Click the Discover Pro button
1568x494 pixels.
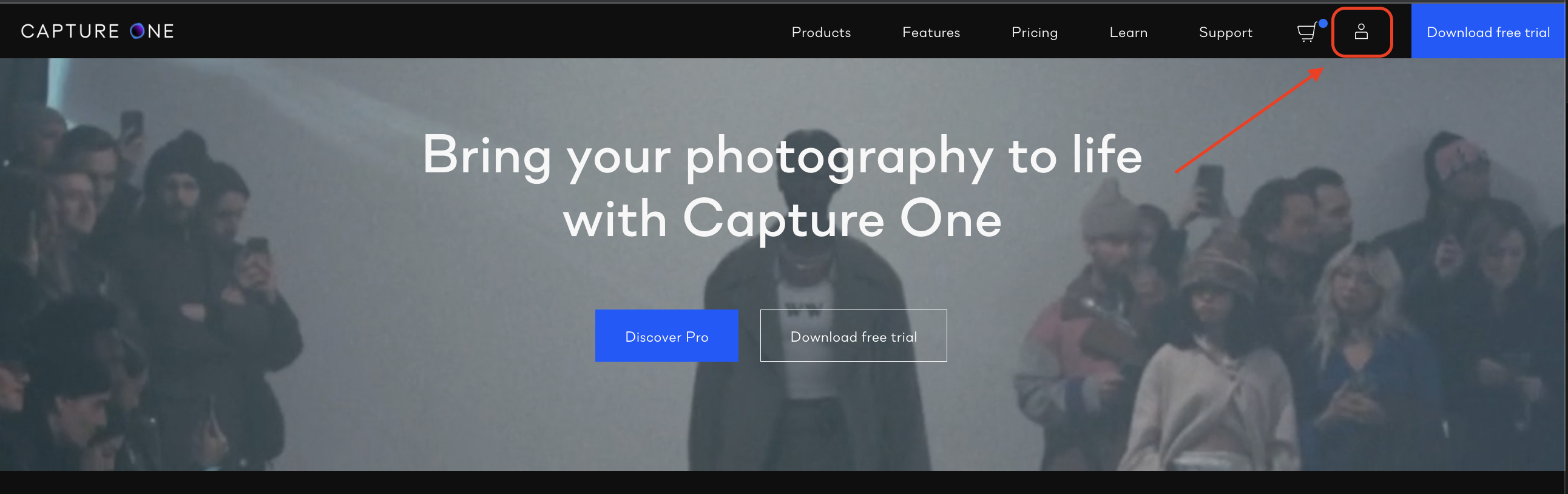[x=666, y=336]
